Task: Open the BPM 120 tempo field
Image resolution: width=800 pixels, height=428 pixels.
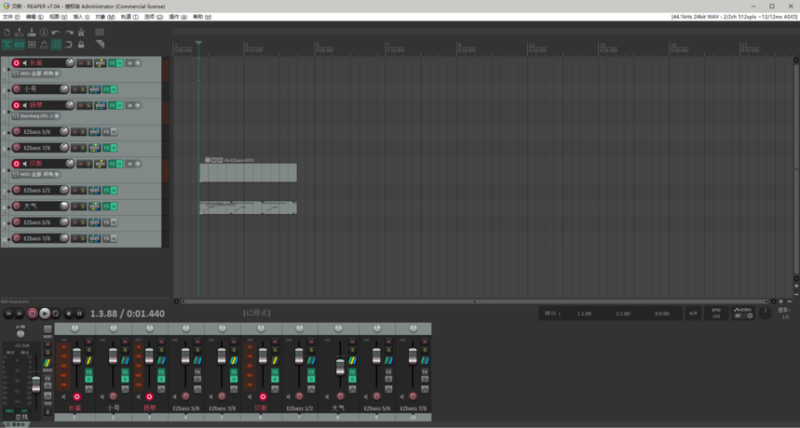Action: tap(716, 313)
